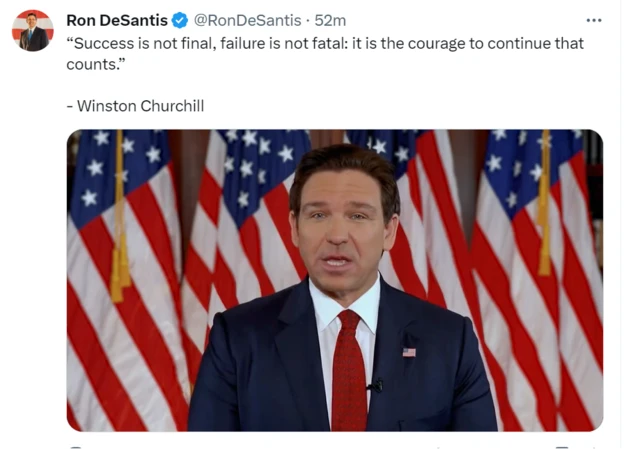The image size is (640, 449).
Task: Click the 52m timestamp
Action: pos(331,20)
